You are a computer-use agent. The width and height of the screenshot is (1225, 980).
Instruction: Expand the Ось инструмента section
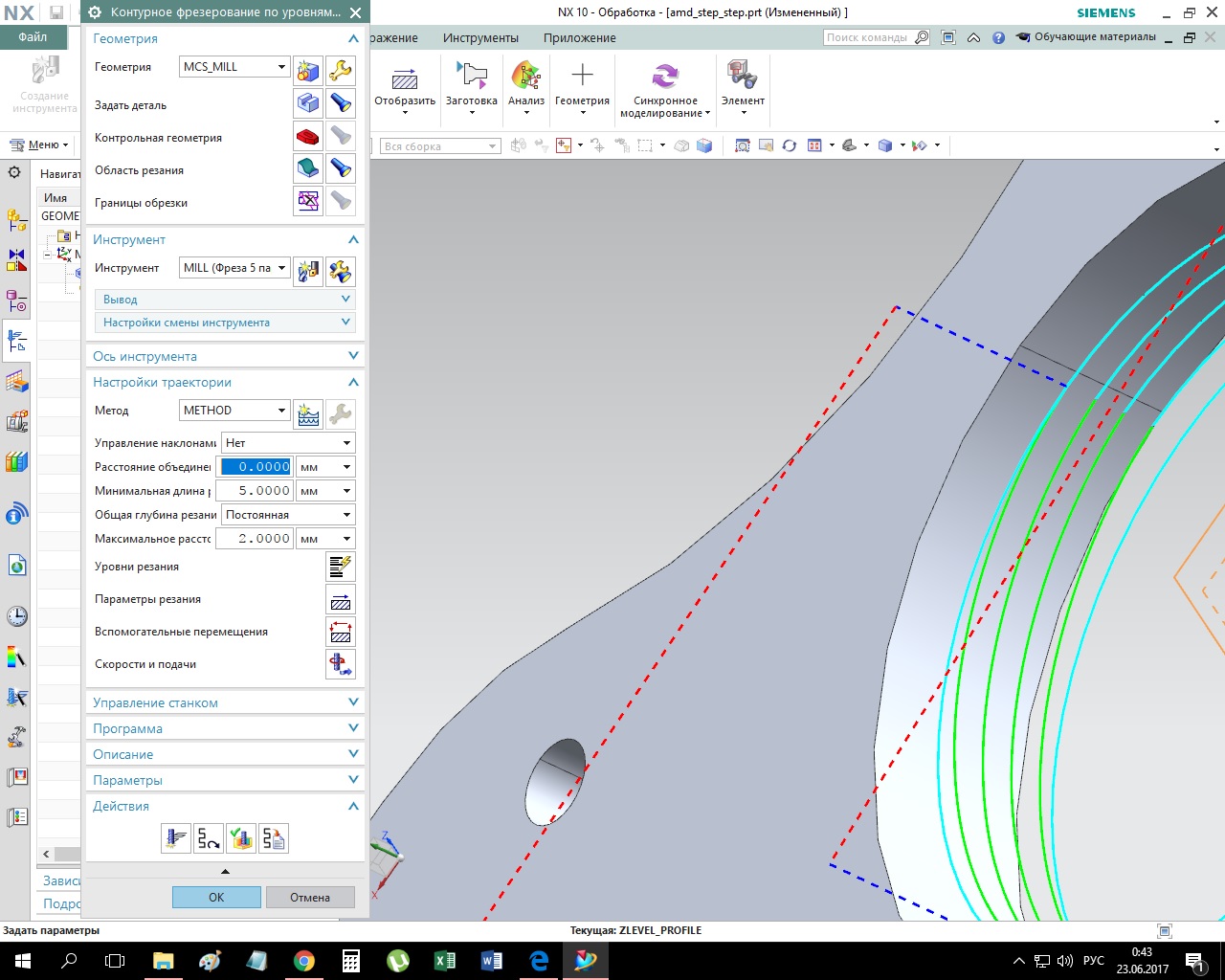(x=353, y=356)
